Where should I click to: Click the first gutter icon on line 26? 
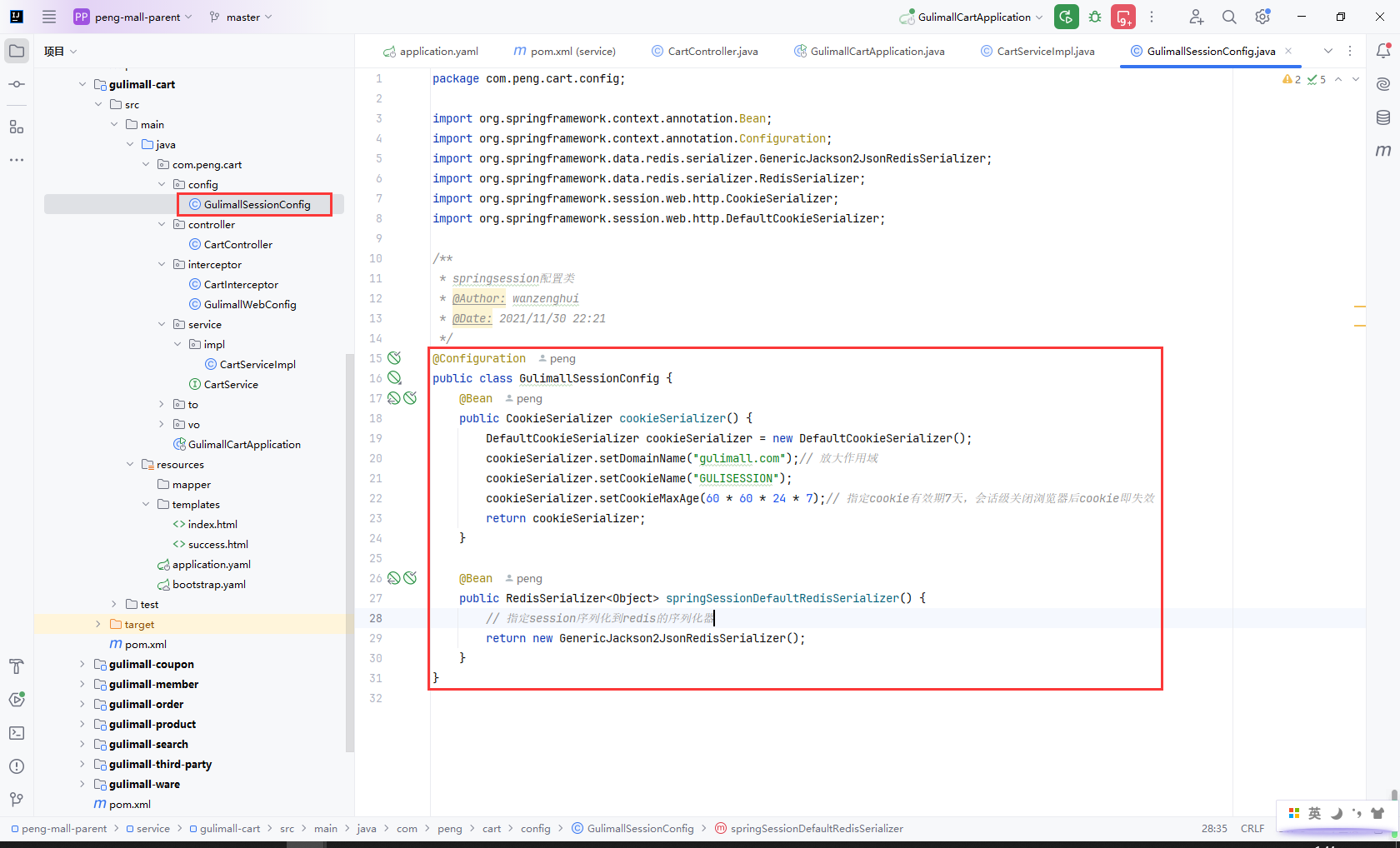394,578
